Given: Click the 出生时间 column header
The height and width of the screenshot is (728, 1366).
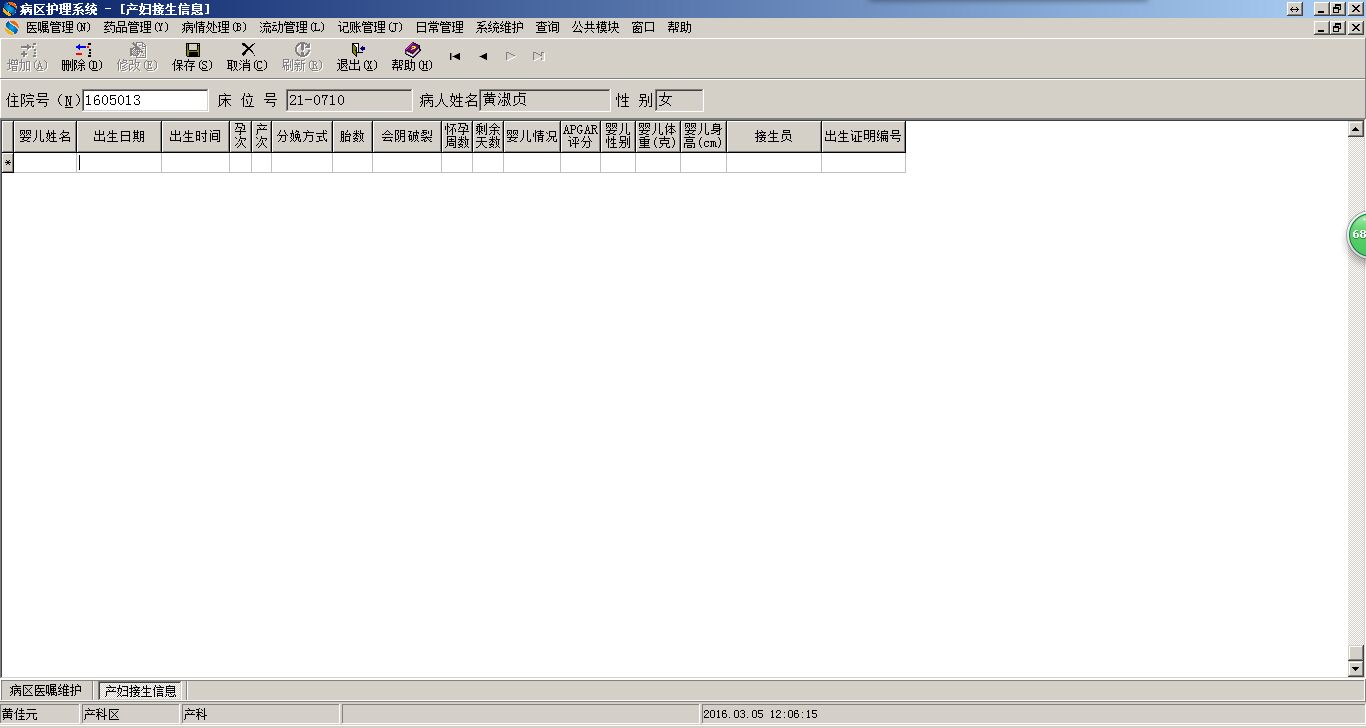Looking at the screenshot, I should (x=195, y=137).
